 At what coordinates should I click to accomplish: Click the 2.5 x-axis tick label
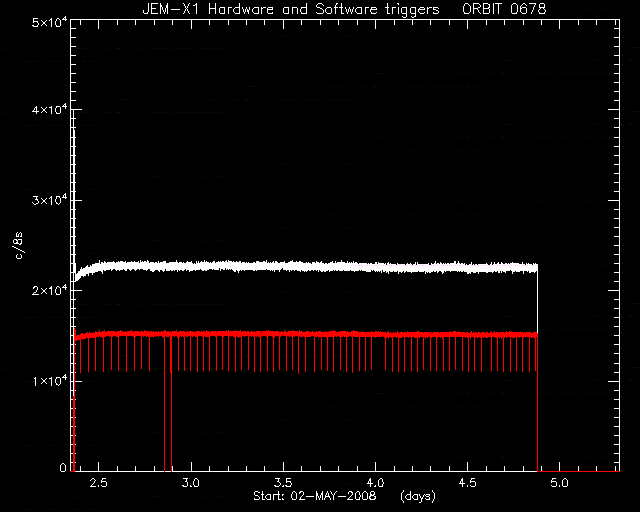pyautogui.click(x=98, y=483)
